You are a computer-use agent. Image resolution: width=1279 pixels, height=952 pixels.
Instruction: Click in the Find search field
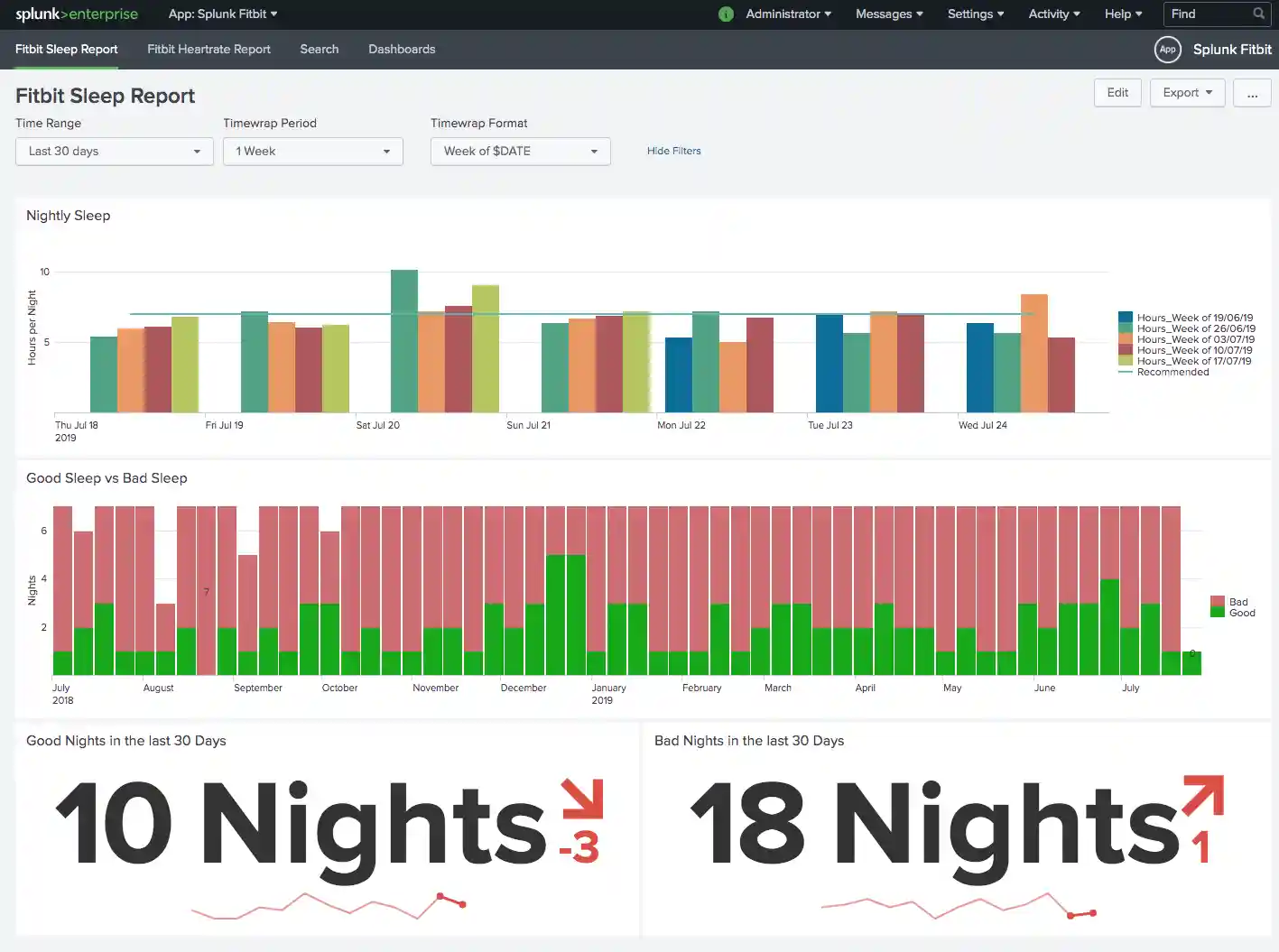[x=1208, y=14]
